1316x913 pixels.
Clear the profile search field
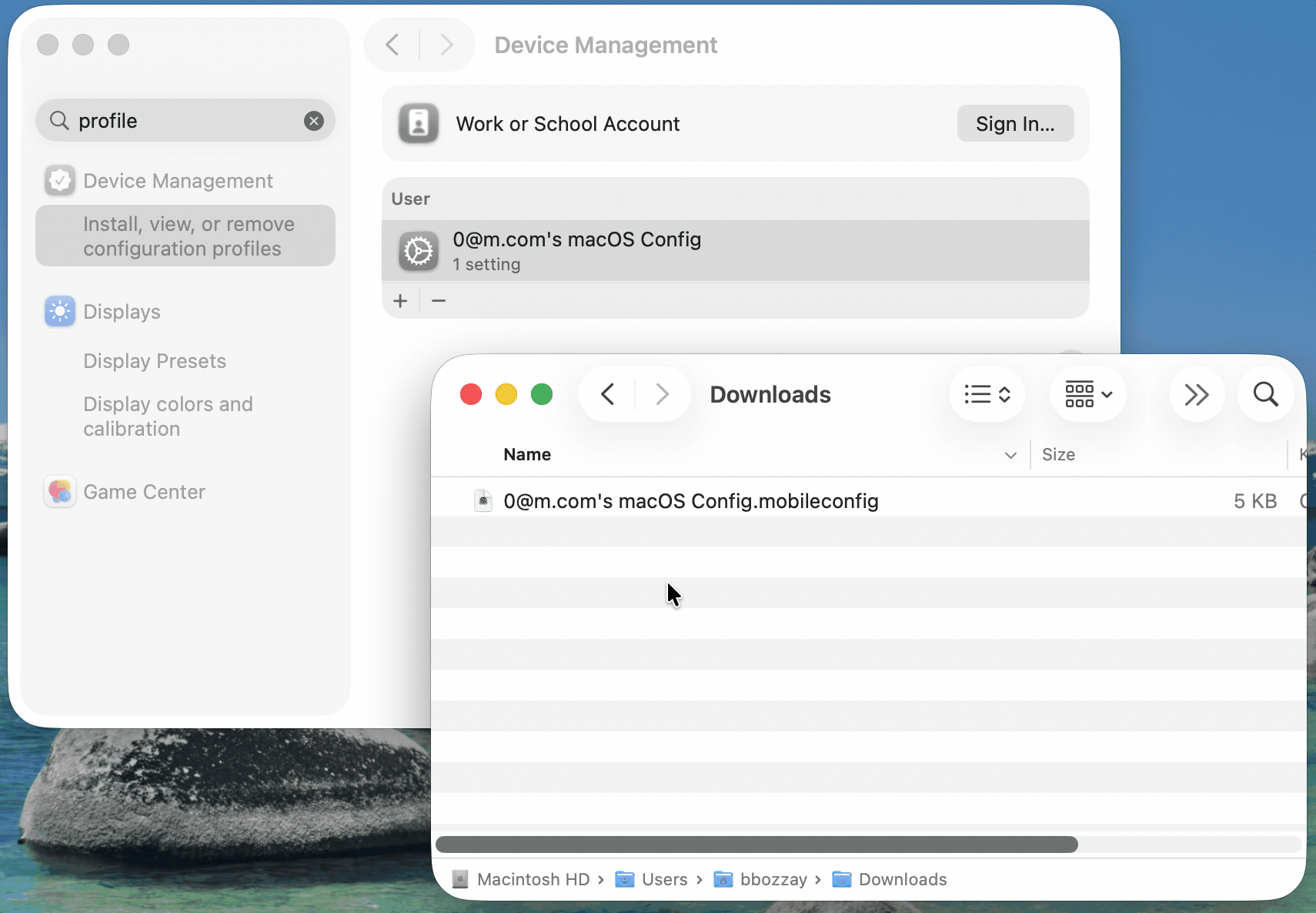(x=313, y=121)
